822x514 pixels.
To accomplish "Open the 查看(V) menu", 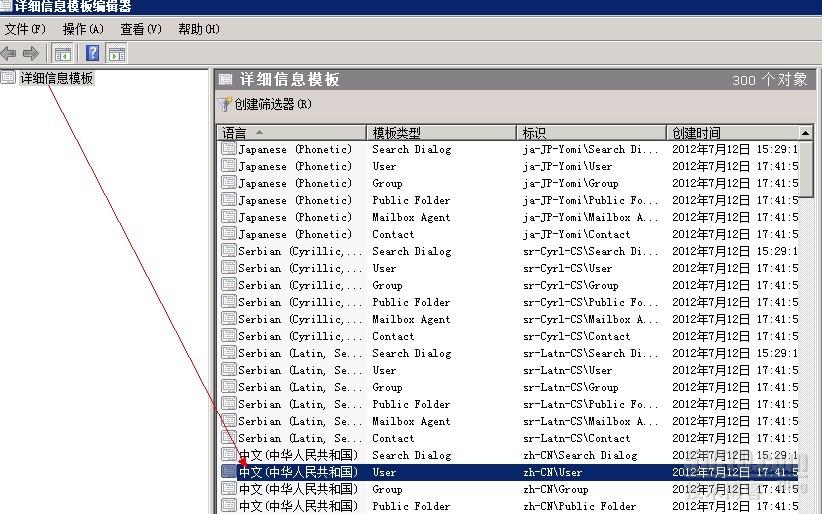I will coord(140,29).
